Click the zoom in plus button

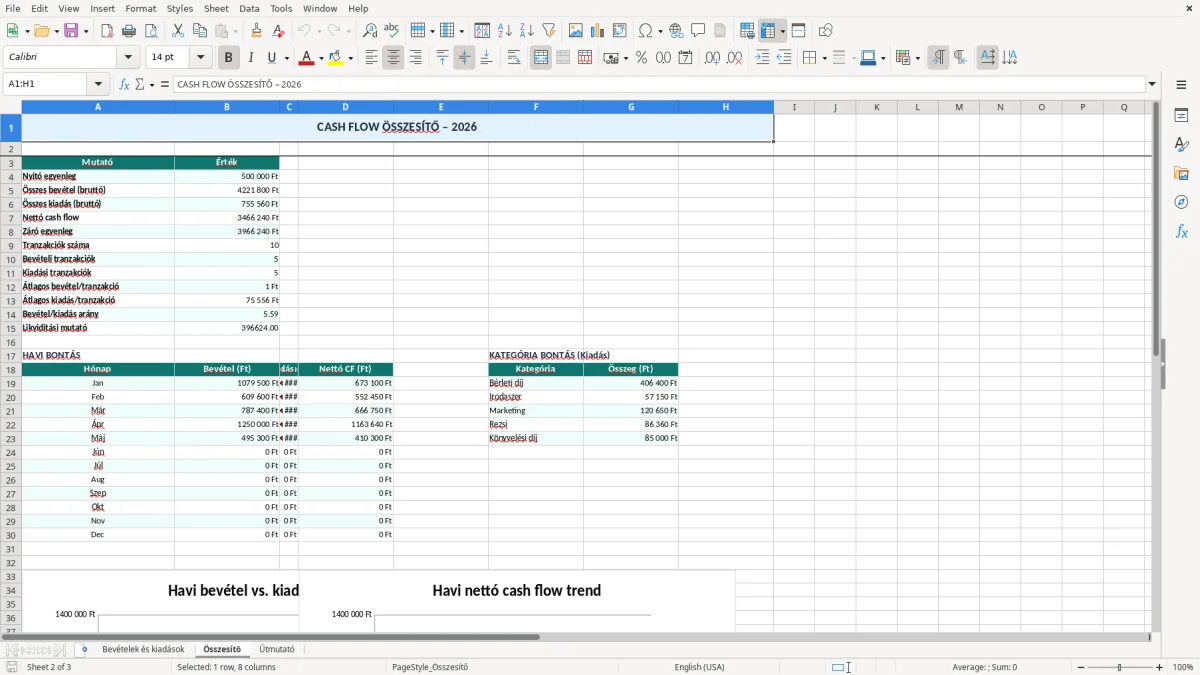1160,667
